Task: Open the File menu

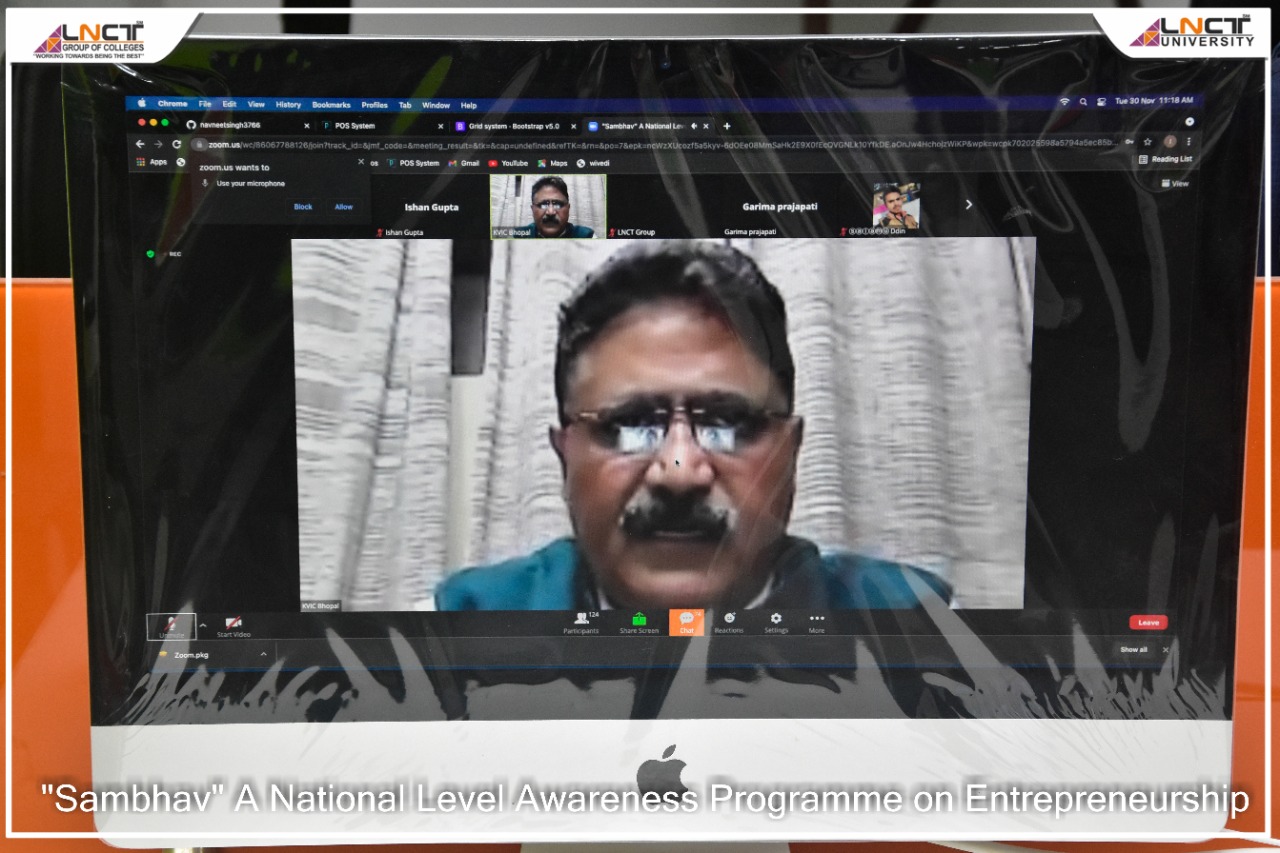Action: coord(205,104)
